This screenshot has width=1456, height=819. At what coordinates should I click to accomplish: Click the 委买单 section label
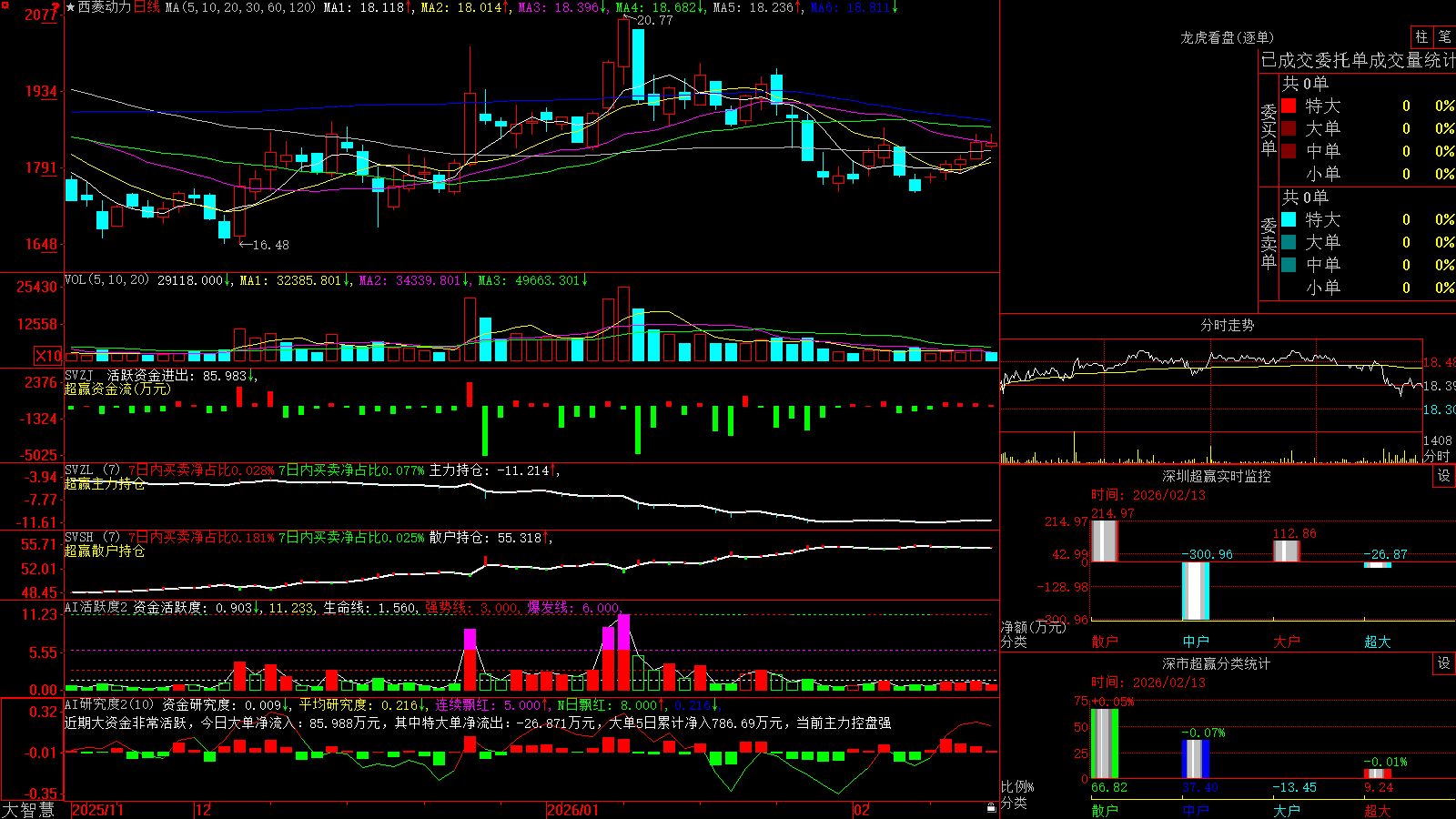point(1269,128)
